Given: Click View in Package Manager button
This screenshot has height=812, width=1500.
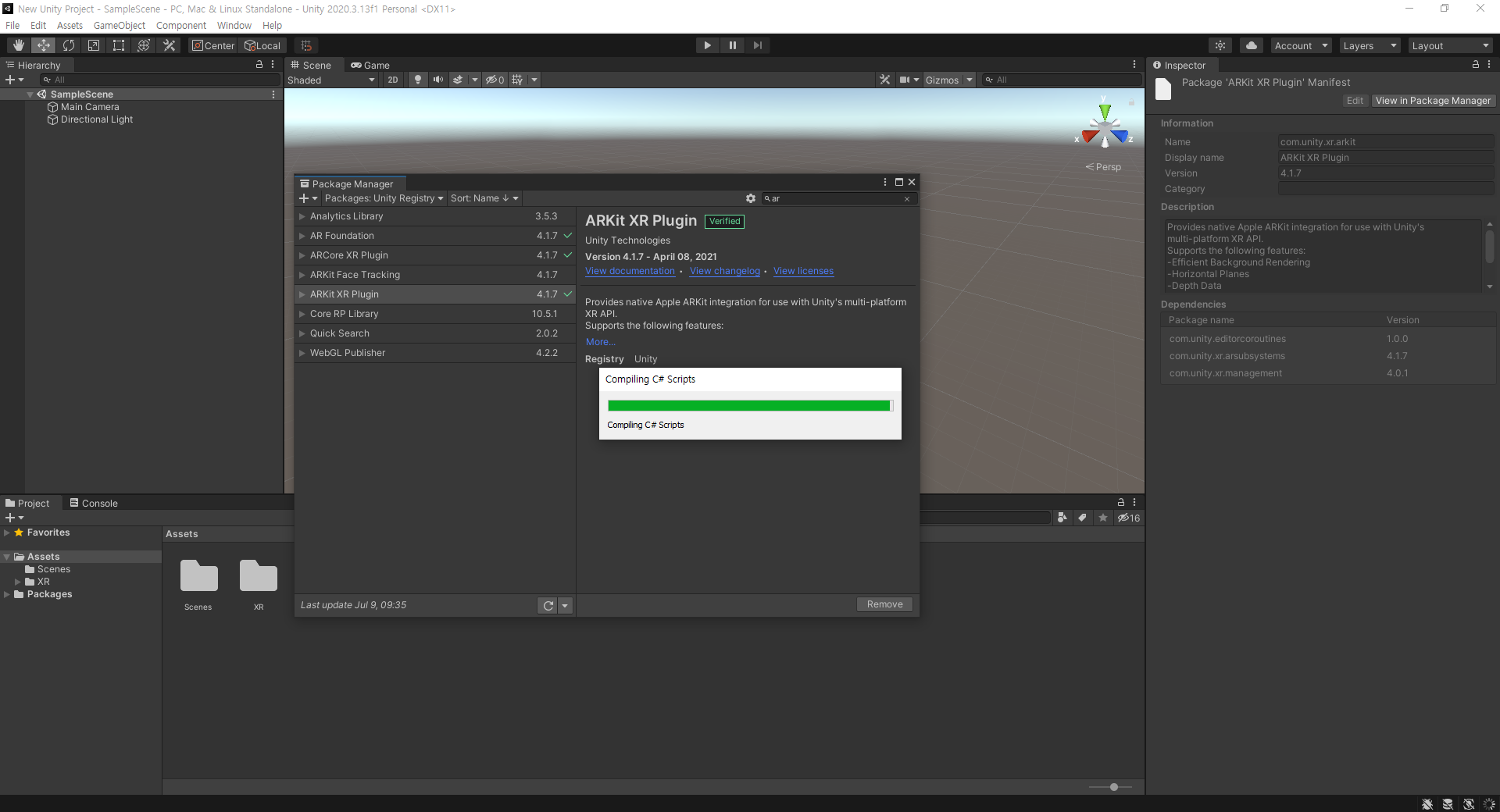Looking at the screenshot, I should (1433, 101).
